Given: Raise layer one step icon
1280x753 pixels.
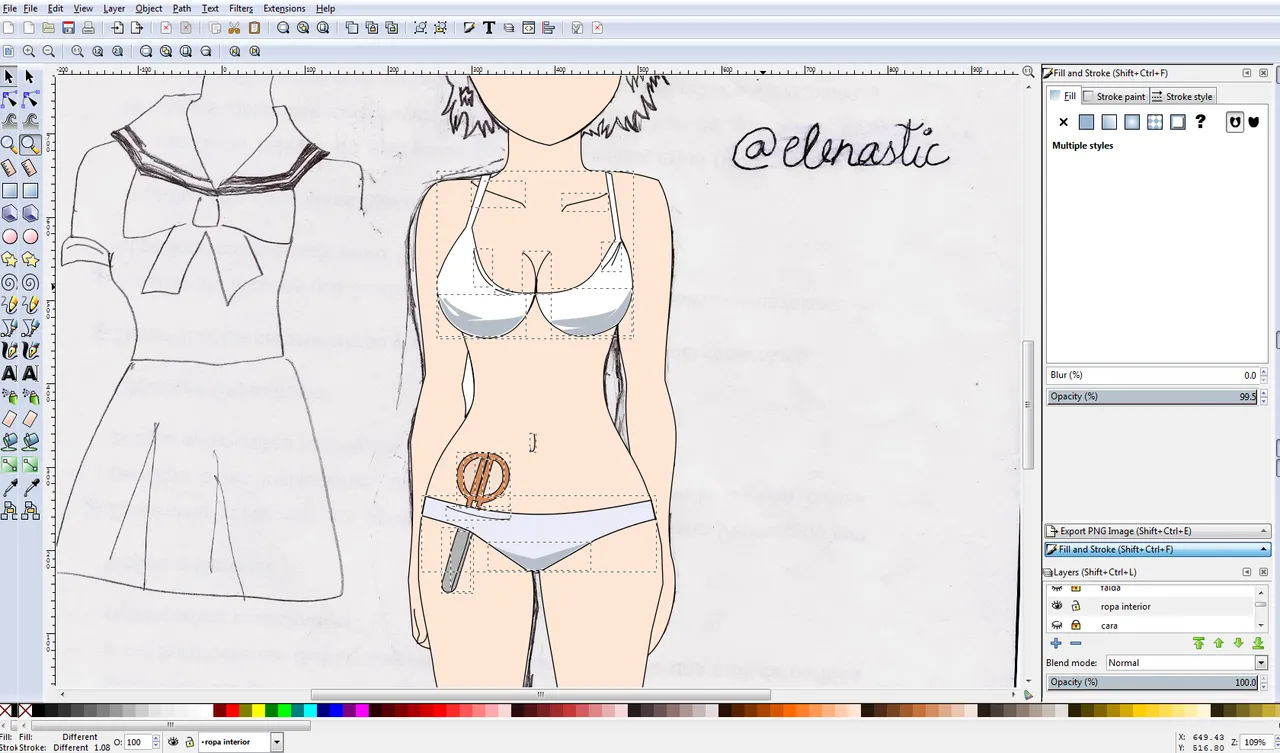Looking at the screenshot, I should pyautogui.click(x=1219, y=643).
